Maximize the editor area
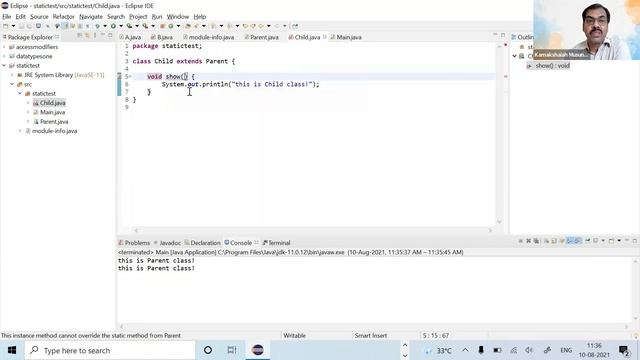 pyautogui.click(x=503, y=36)
